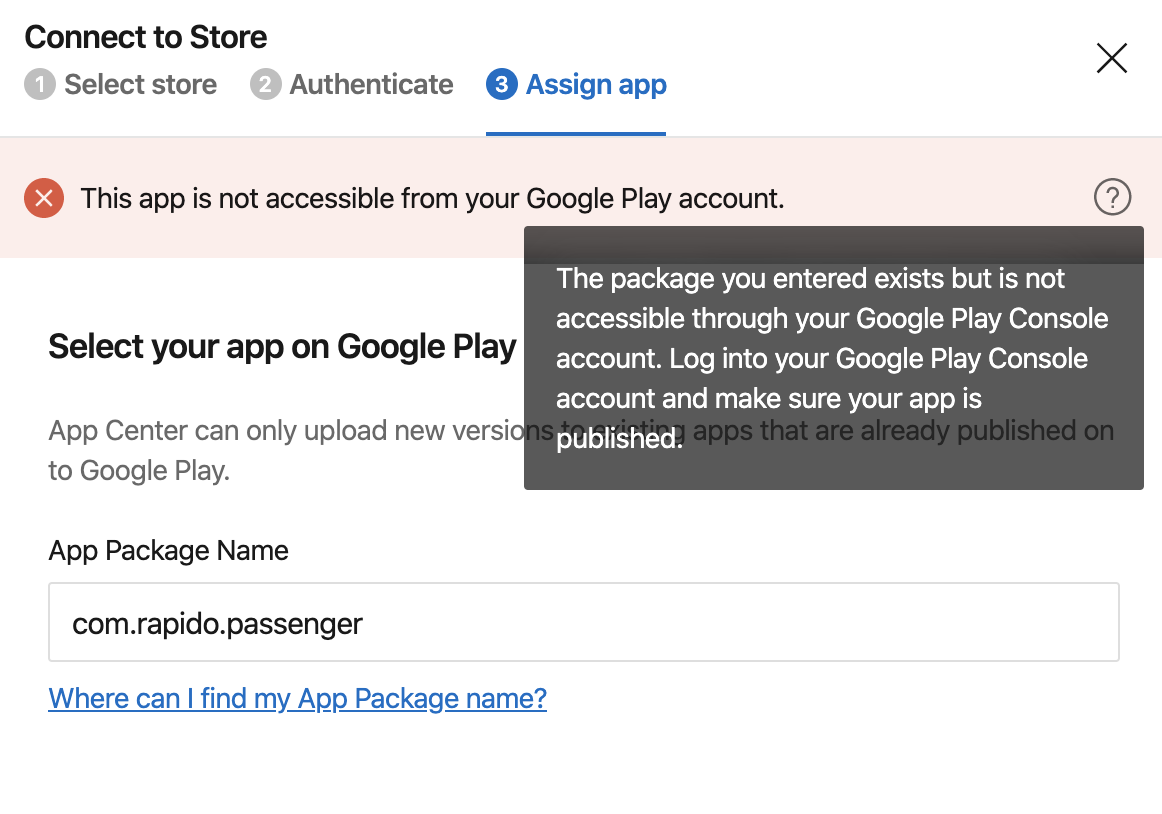
Task: Select the Assign app step label
Action: point(596,85)
